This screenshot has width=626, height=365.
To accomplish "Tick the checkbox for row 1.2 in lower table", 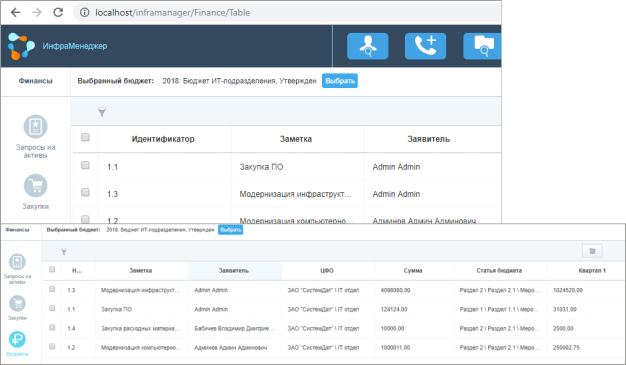I will point(52,346).
